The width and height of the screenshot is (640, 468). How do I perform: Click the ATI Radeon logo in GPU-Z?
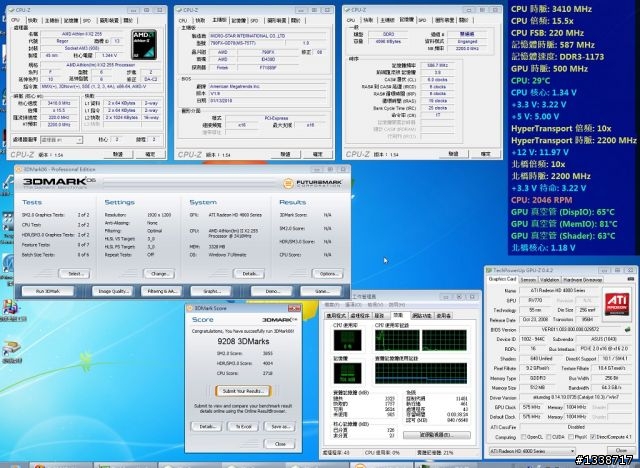pos(617,304)
